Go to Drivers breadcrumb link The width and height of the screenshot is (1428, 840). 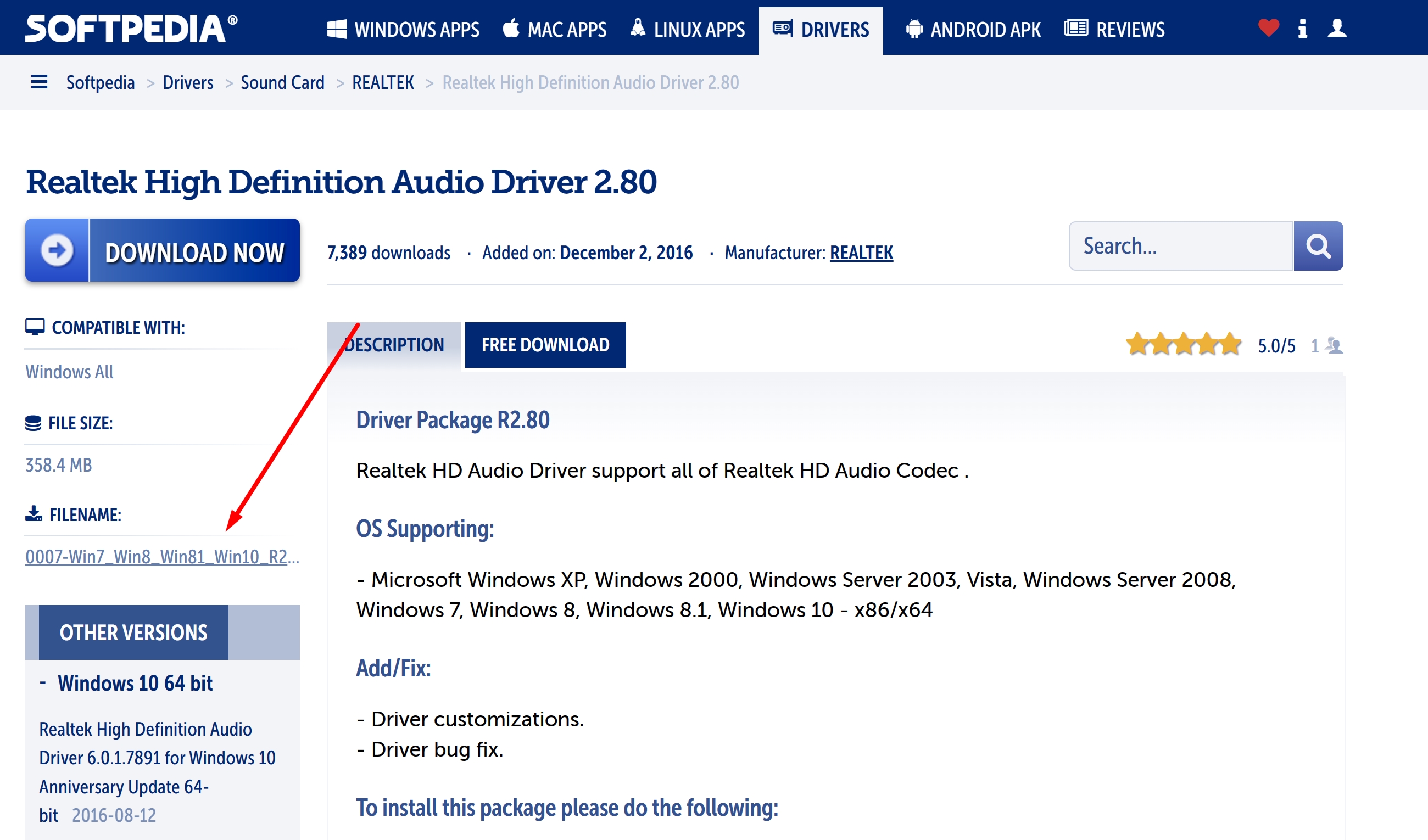pos(188,83)
